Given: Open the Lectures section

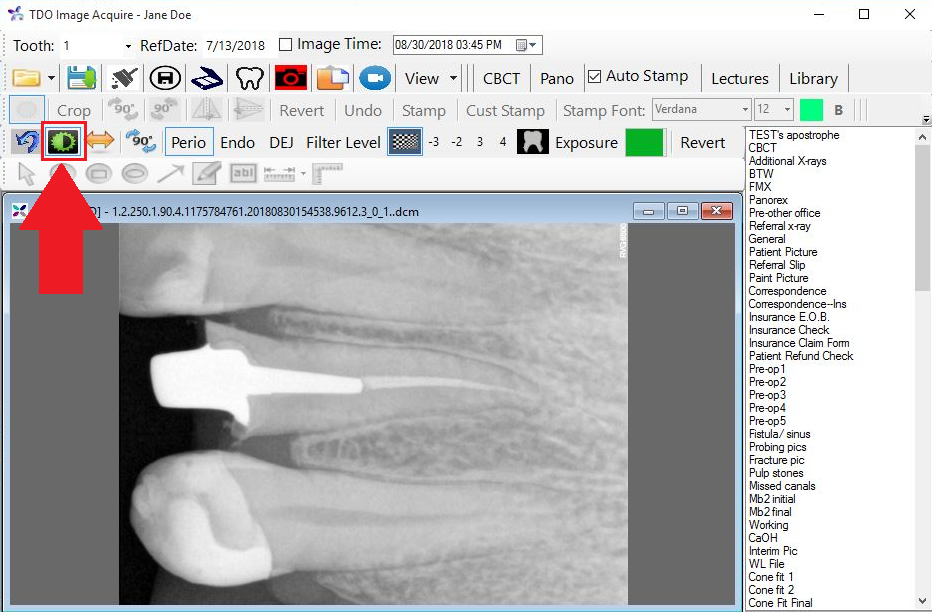Looking at the screenshot, I should [740, 77].
